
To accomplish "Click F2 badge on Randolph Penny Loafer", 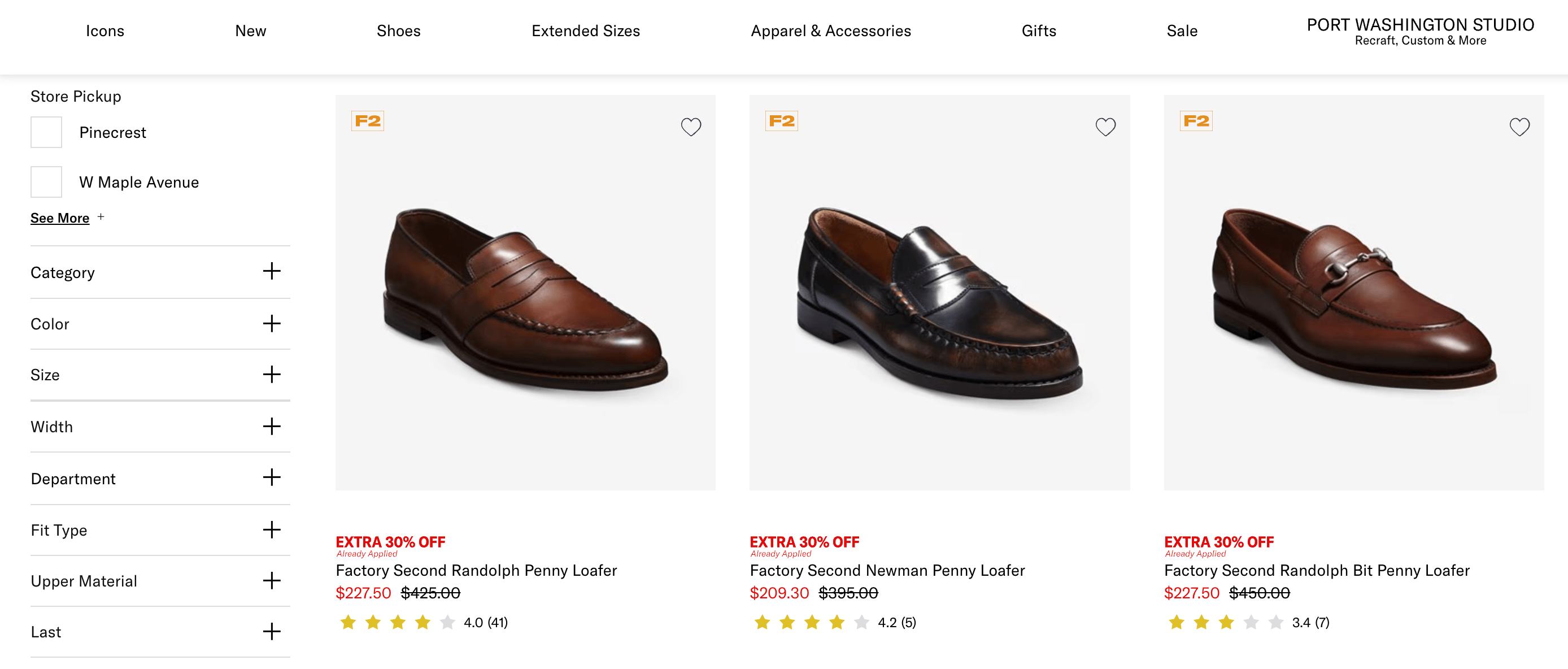I will pyautogui.click(x=368, y=121).
